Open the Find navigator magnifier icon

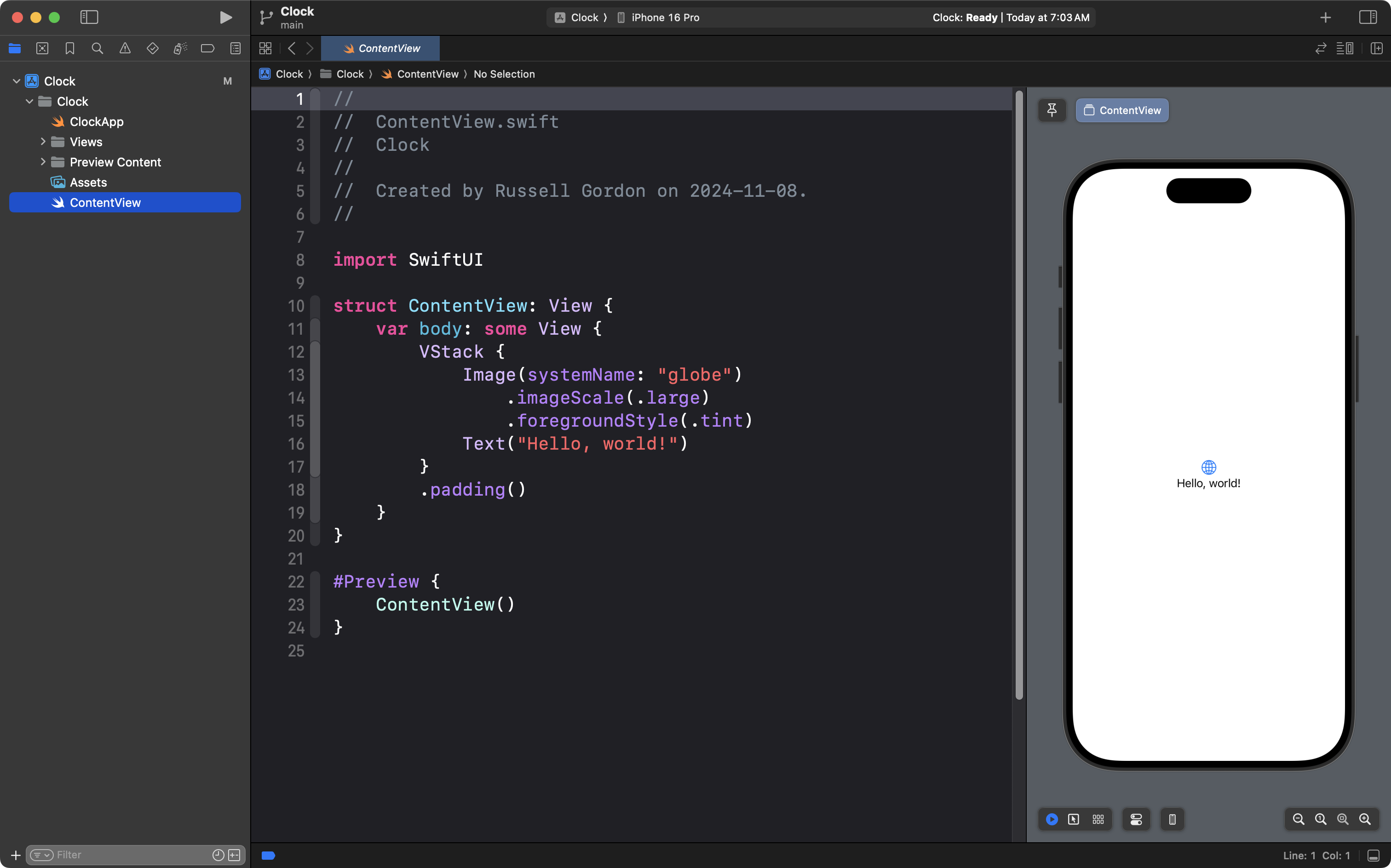coord(97,49)
